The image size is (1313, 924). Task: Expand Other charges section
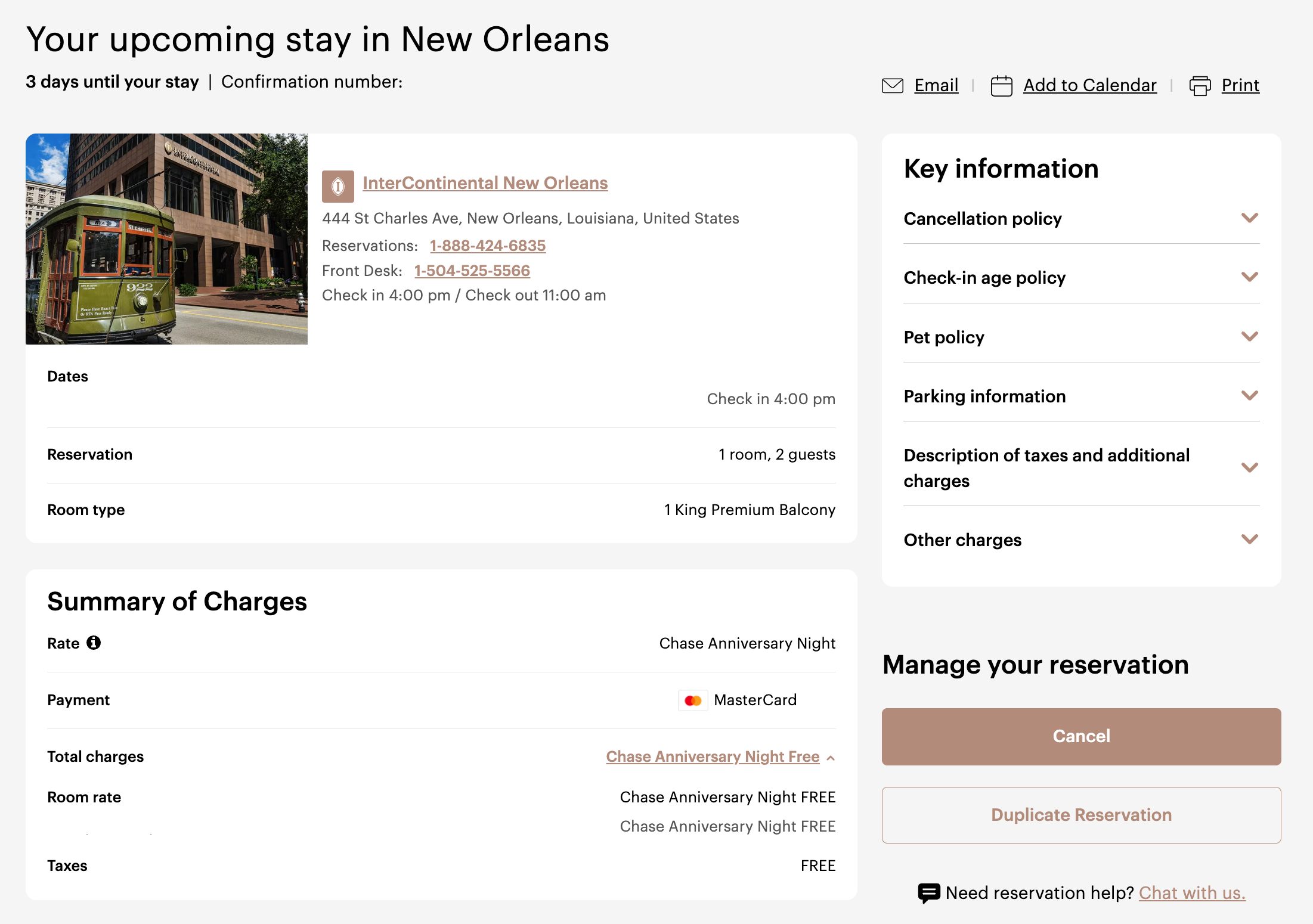coord(1249,539)
